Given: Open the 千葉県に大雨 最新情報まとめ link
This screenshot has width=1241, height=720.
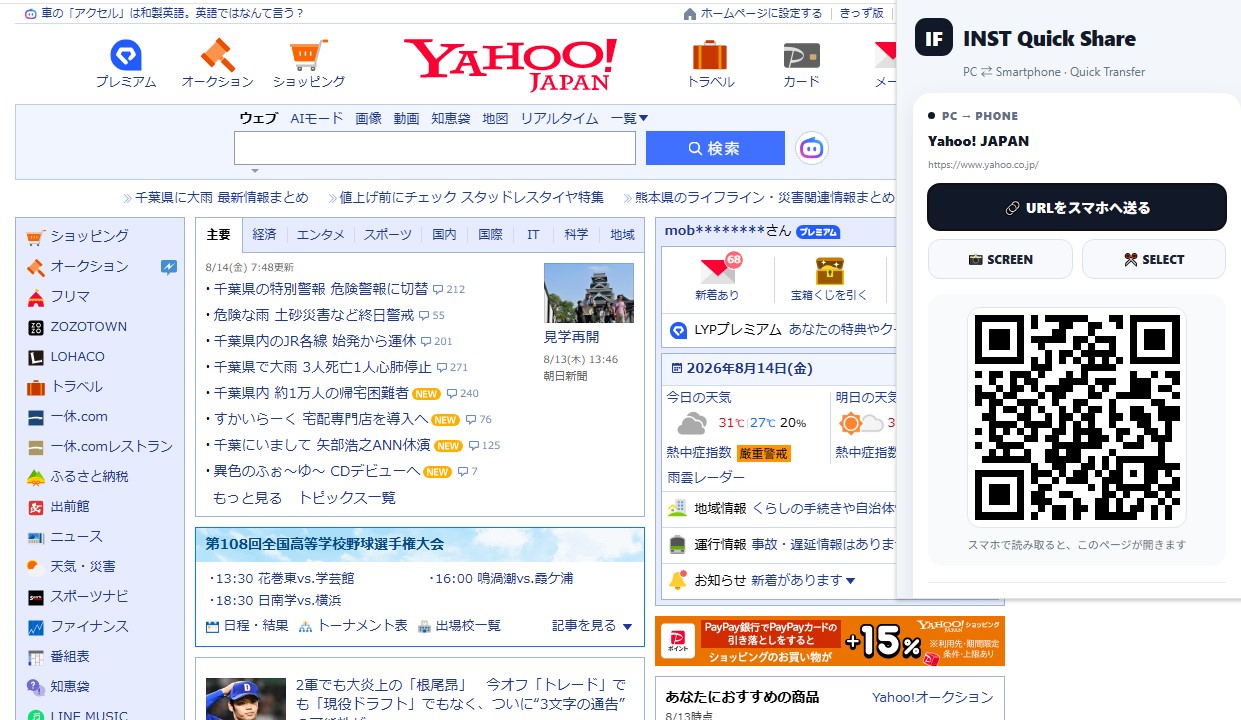Looking at the screenshot, I should [221, 197].
